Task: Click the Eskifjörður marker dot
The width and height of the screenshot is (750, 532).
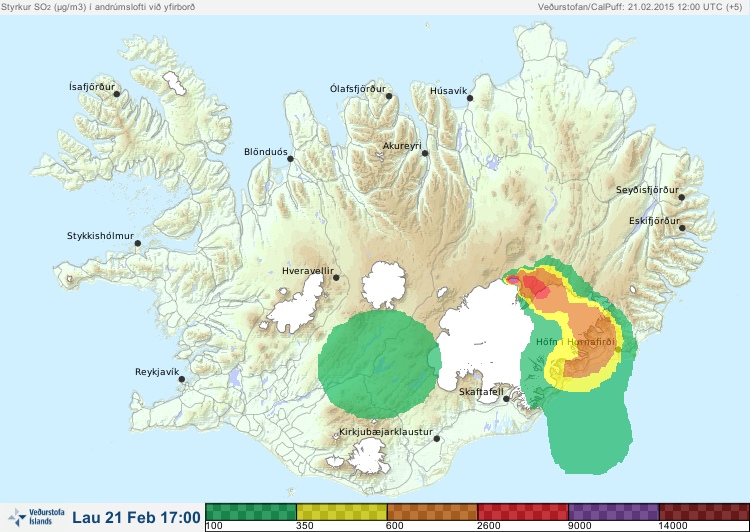Action: point(682,228)
